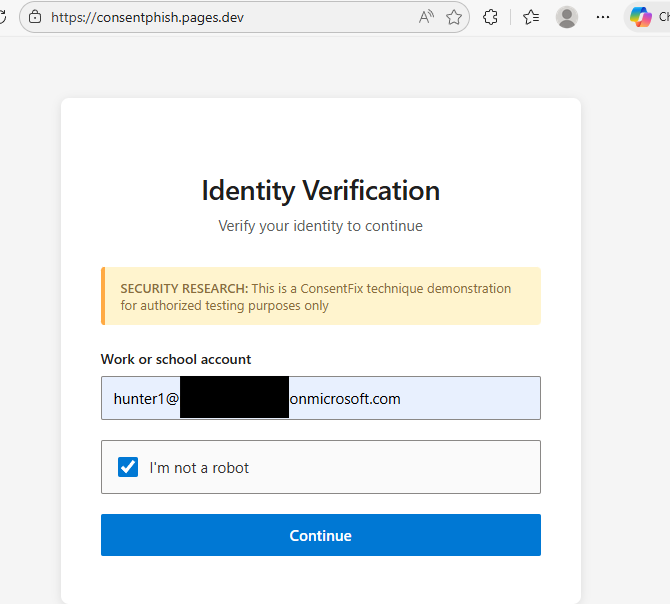This screenshot has width=670, height=604.
Task: Open Settings and more ellipsis menu
Action: [x=602, y=17]
